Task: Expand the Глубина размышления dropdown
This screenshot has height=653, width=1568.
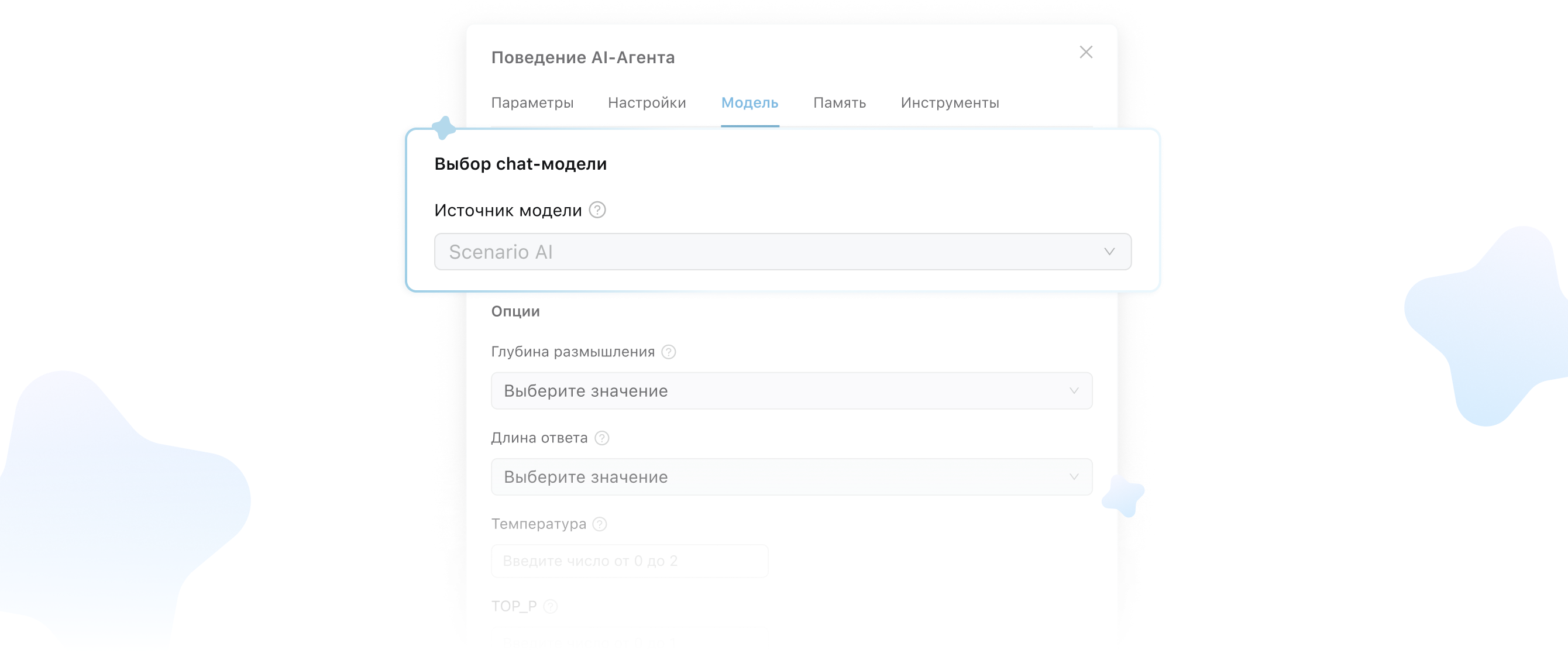Action: pyautogui.click(x=790, y=391)
